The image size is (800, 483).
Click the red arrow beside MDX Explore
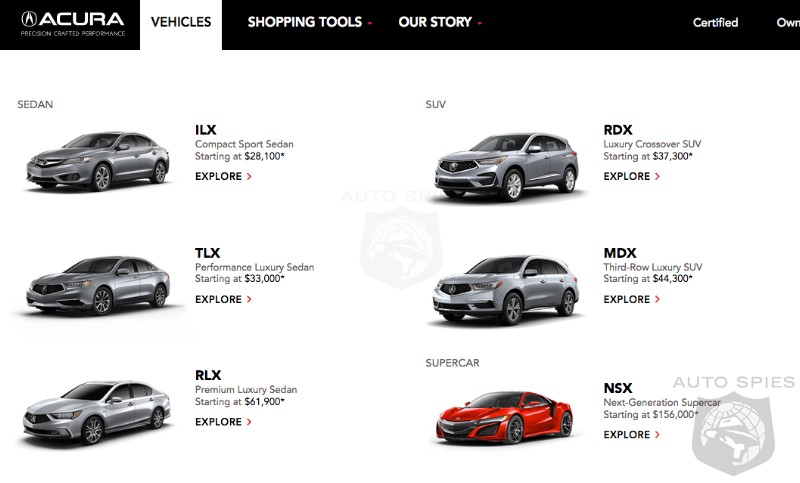(x=657, y=299)
